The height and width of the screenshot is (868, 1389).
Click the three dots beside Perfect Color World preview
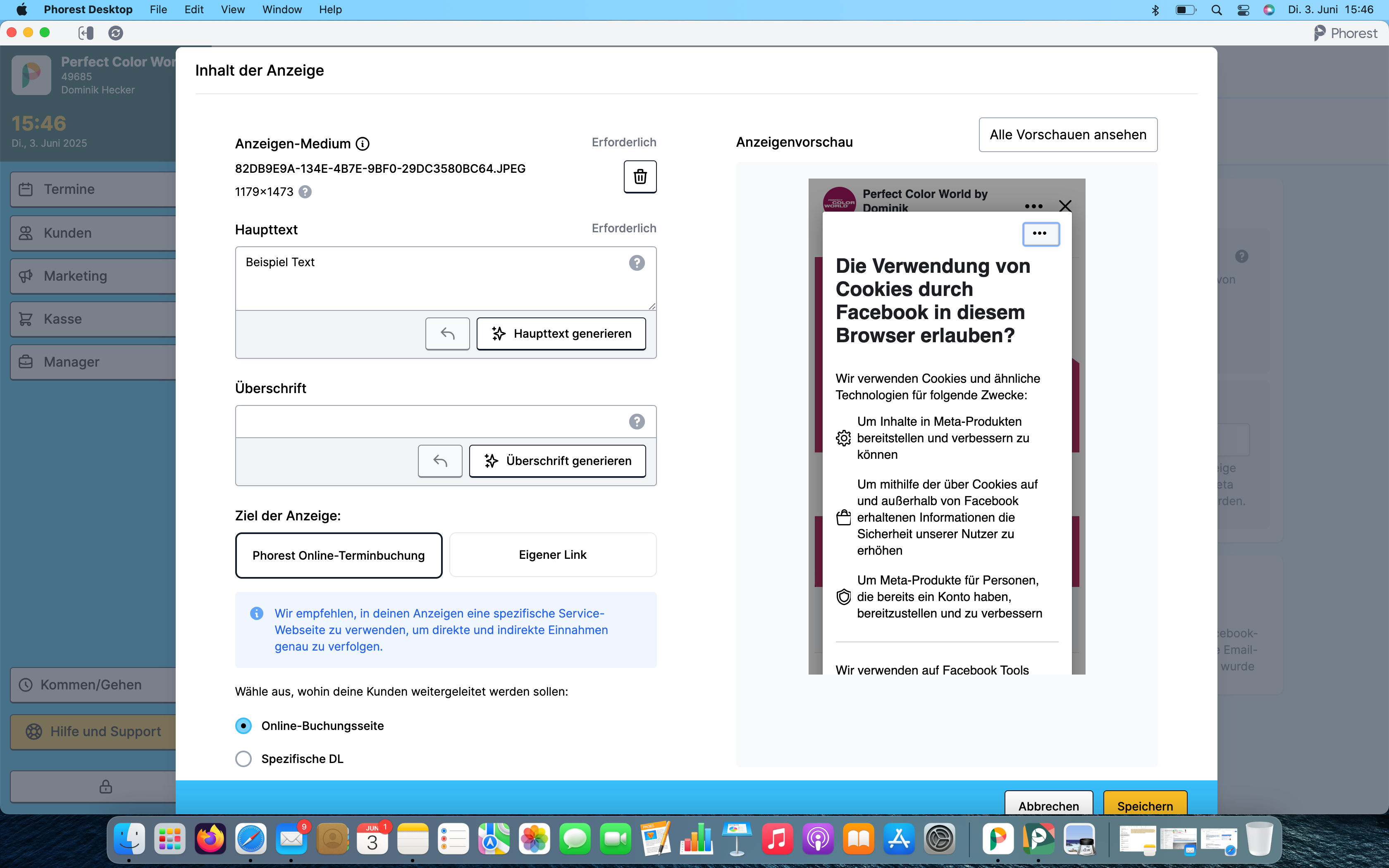1033,206
